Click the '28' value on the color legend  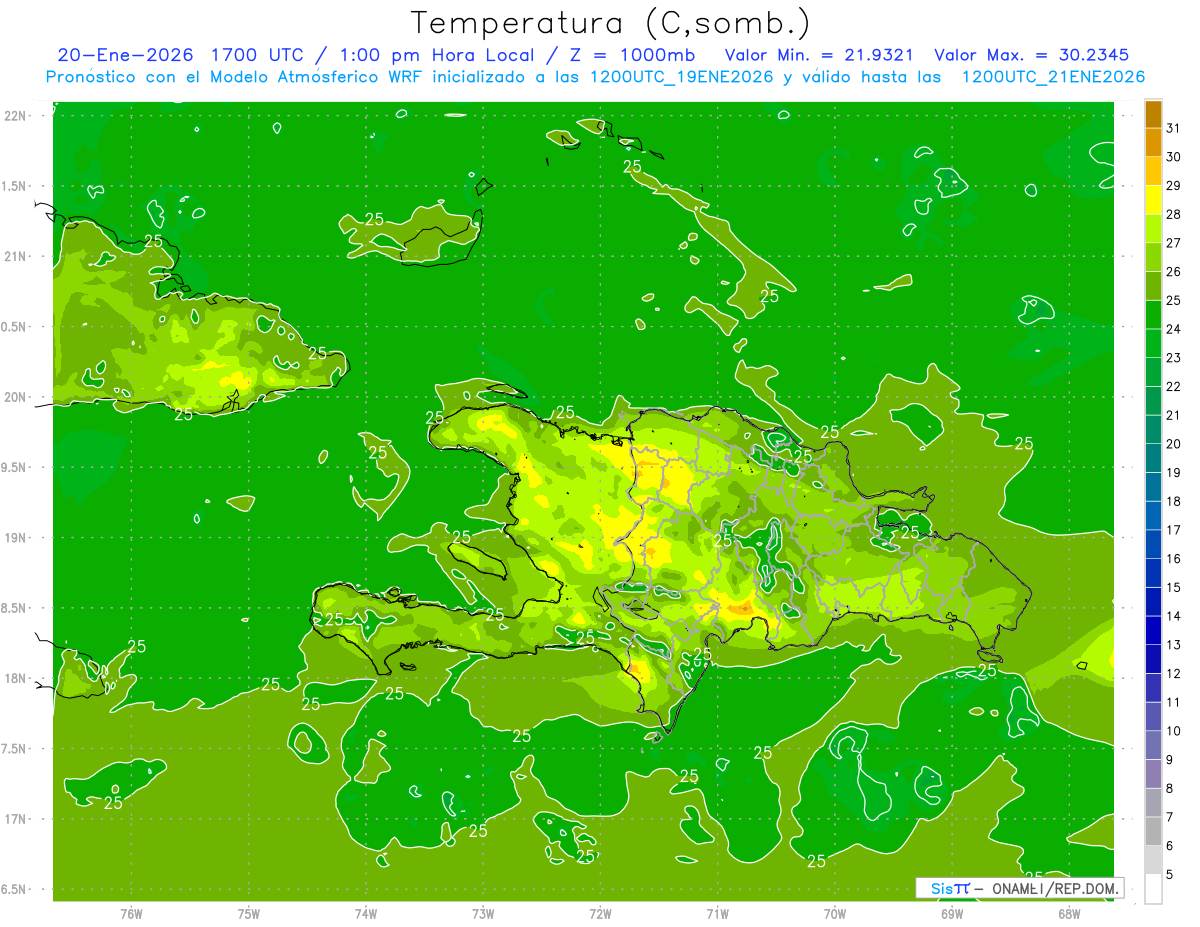pos(1174,214)
